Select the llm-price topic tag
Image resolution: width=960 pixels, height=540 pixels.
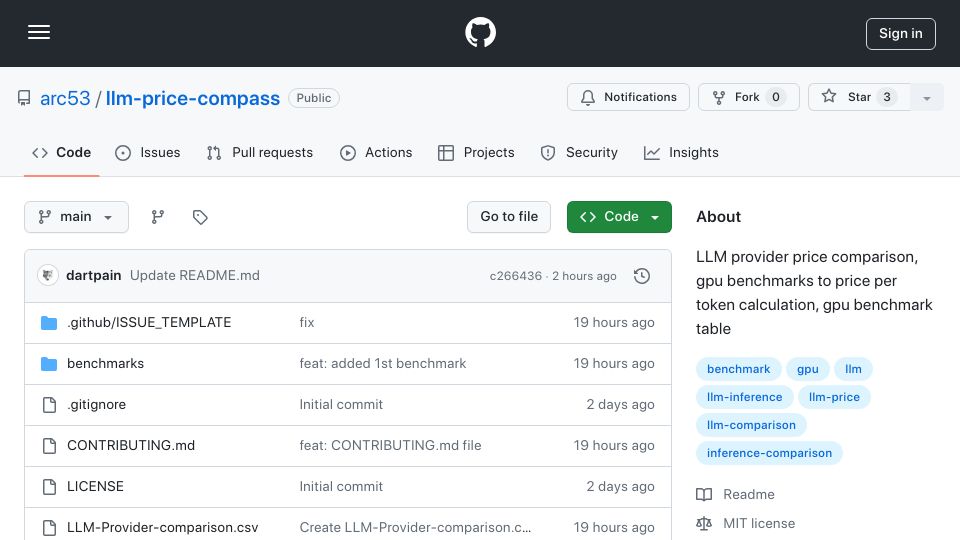tap(834, 397)
